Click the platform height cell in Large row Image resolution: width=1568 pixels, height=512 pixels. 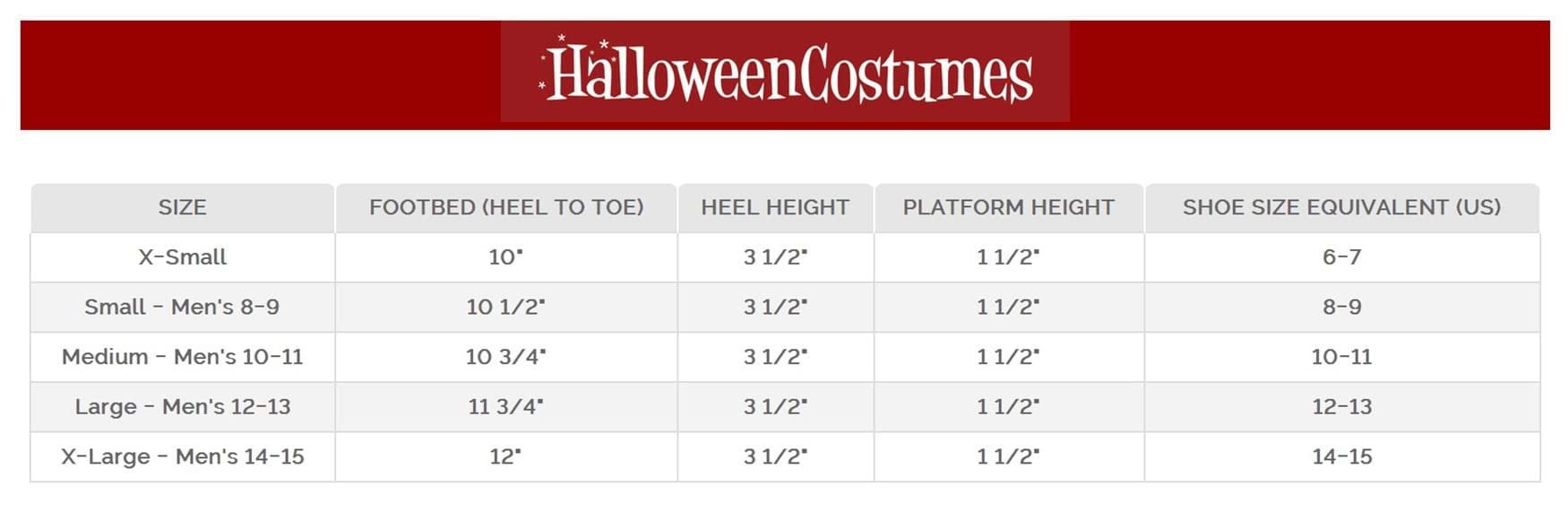[x=1008, y=407]
